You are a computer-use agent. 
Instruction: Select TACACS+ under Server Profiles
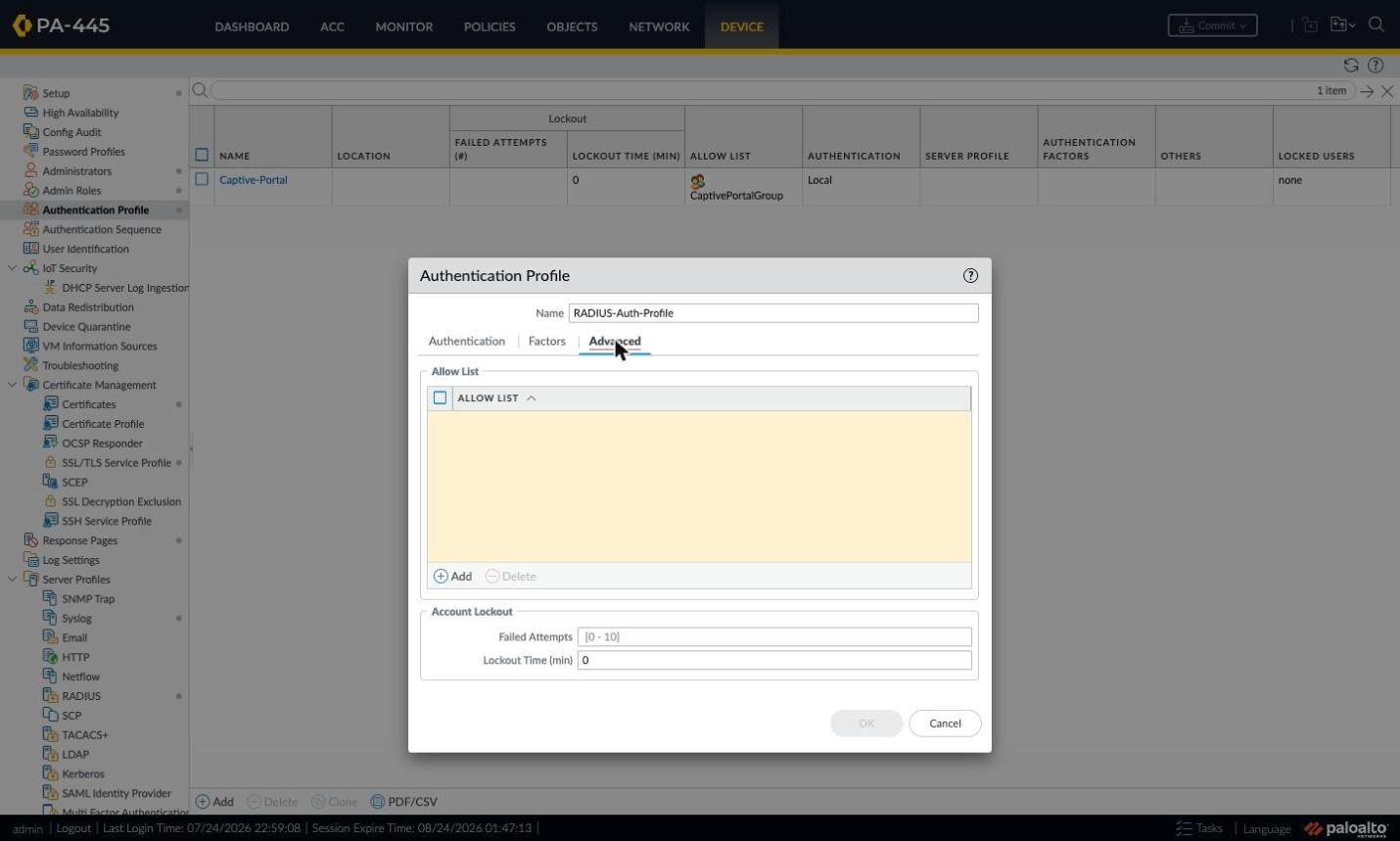tap(85, 735)
